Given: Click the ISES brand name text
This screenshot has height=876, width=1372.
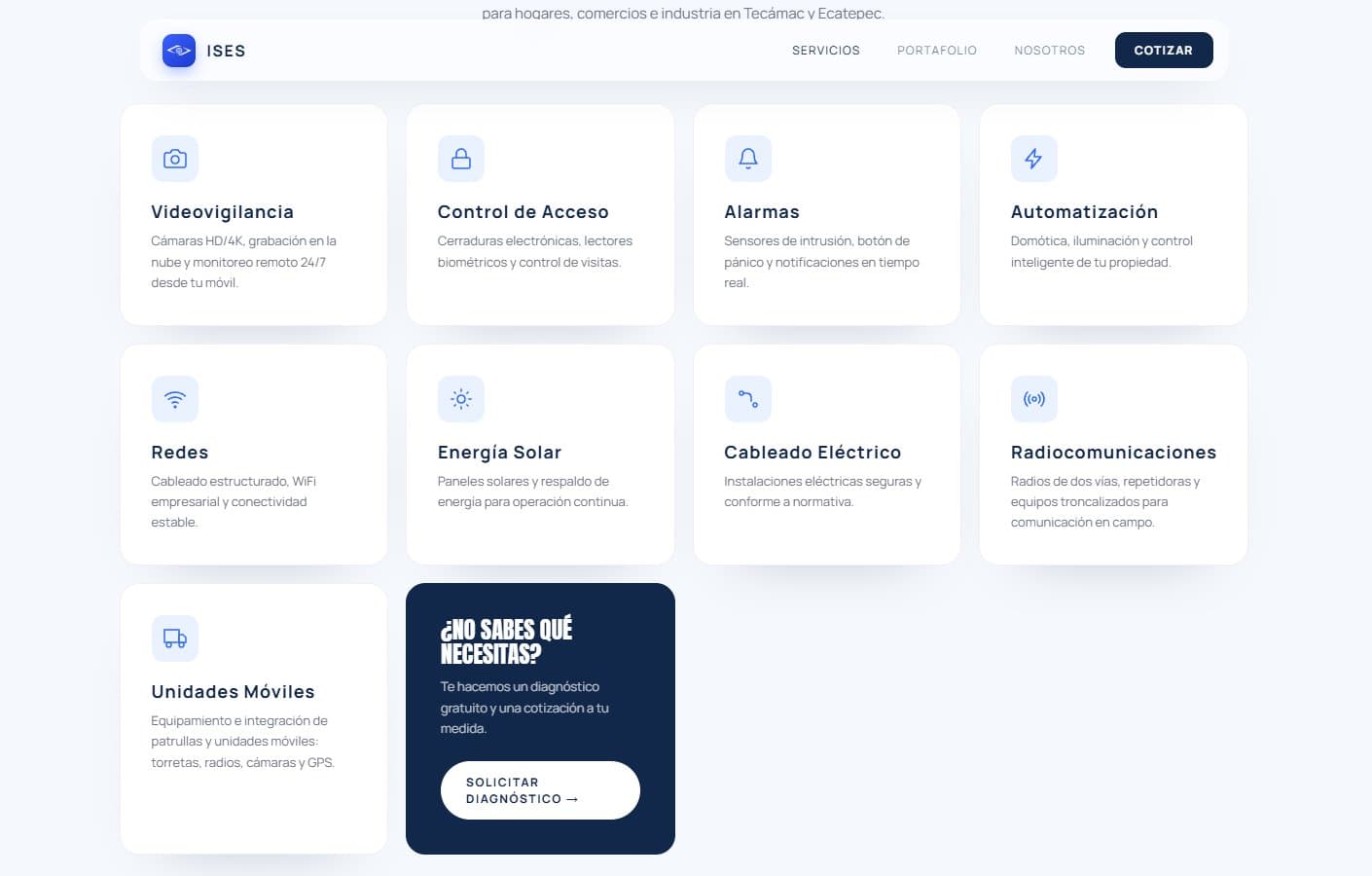Looking at the screenshot, I should click(x=226, y=51).
